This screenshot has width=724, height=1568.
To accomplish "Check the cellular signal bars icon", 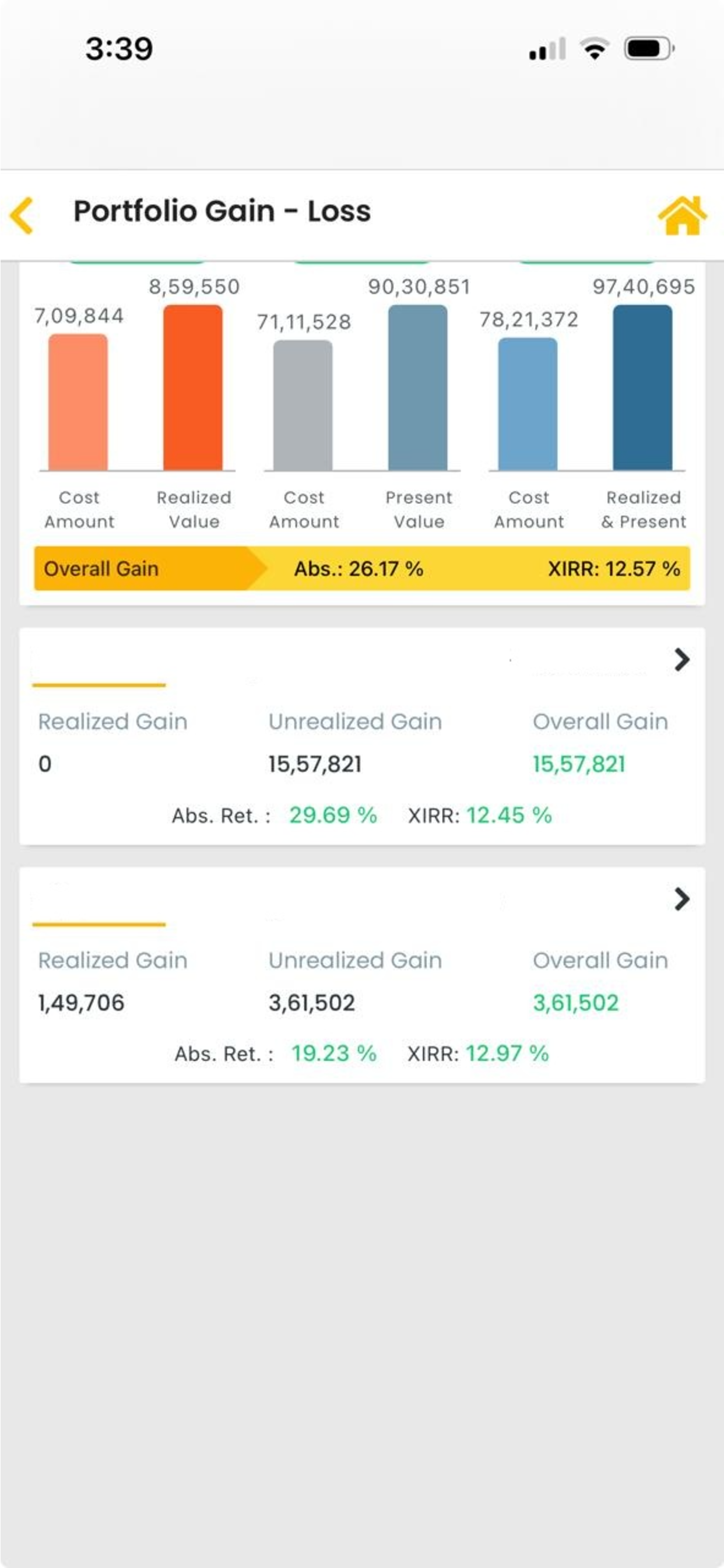I will pos(547,48).
